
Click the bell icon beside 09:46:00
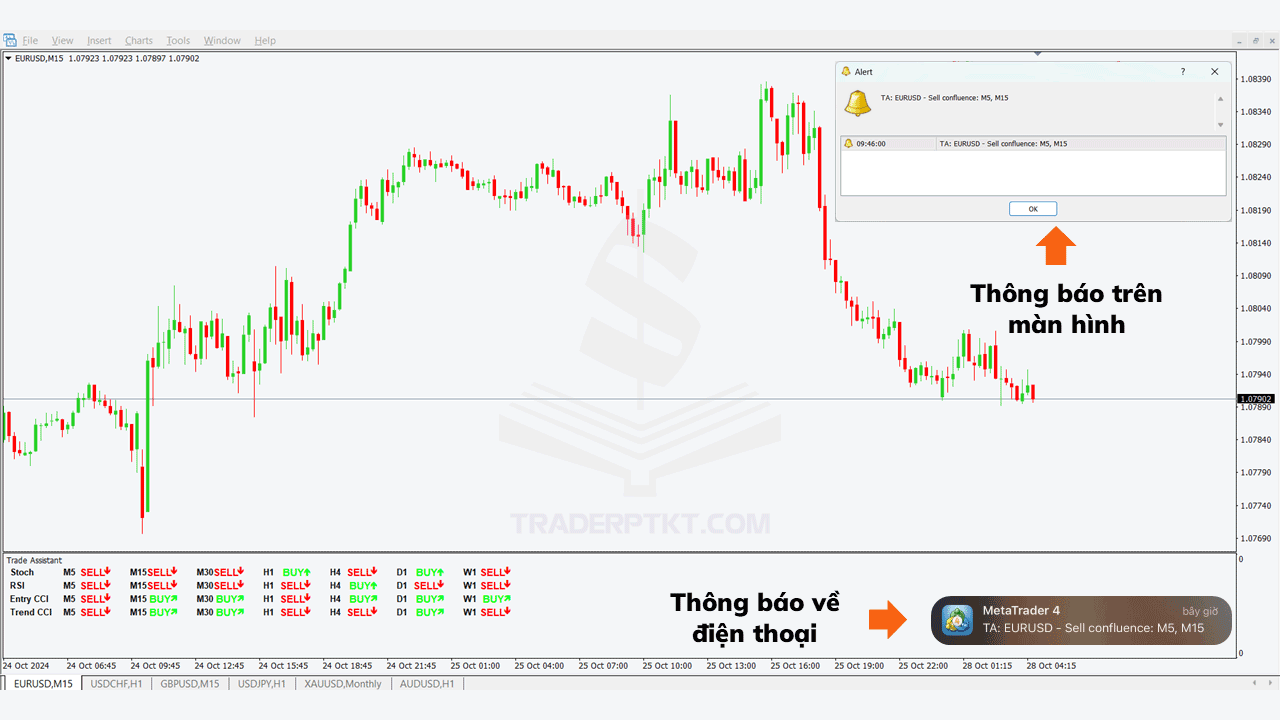coord(848,144)
